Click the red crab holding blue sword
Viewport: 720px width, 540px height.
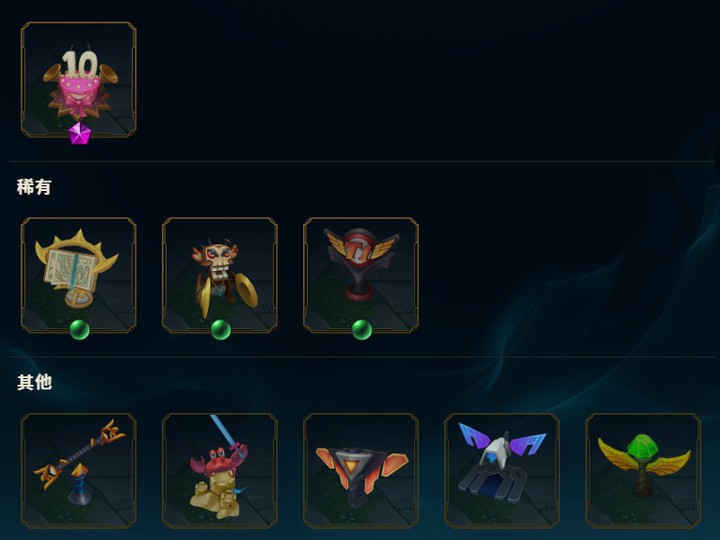pyautogui.click(x=219, y=459)
